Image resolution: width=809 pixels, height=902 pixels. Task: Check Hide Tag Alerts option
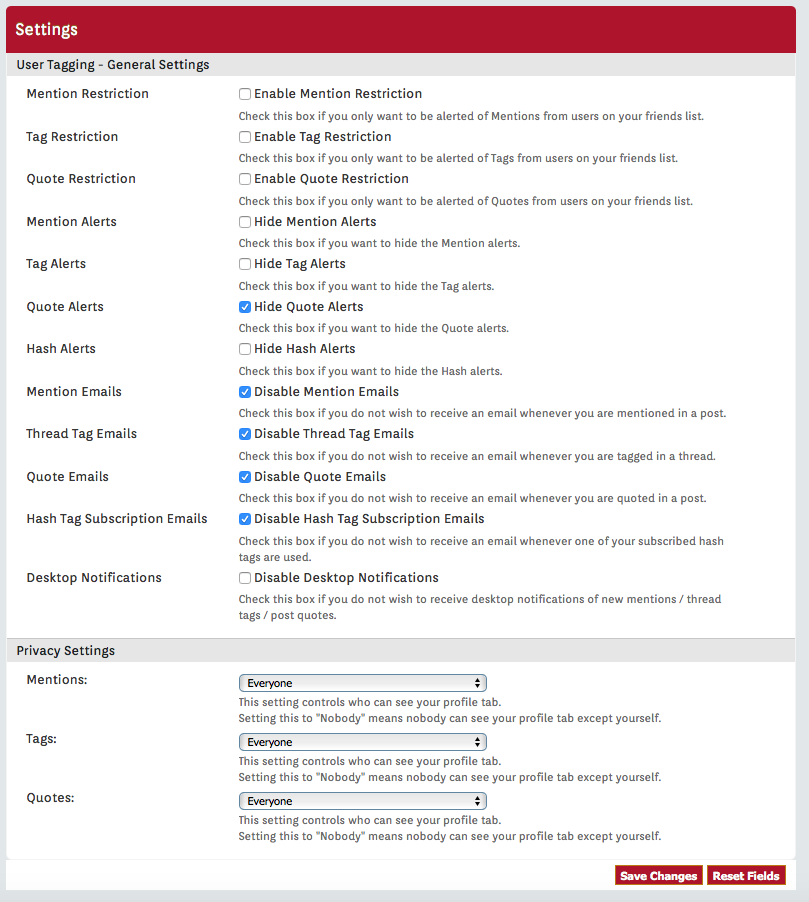click(245, 264)
